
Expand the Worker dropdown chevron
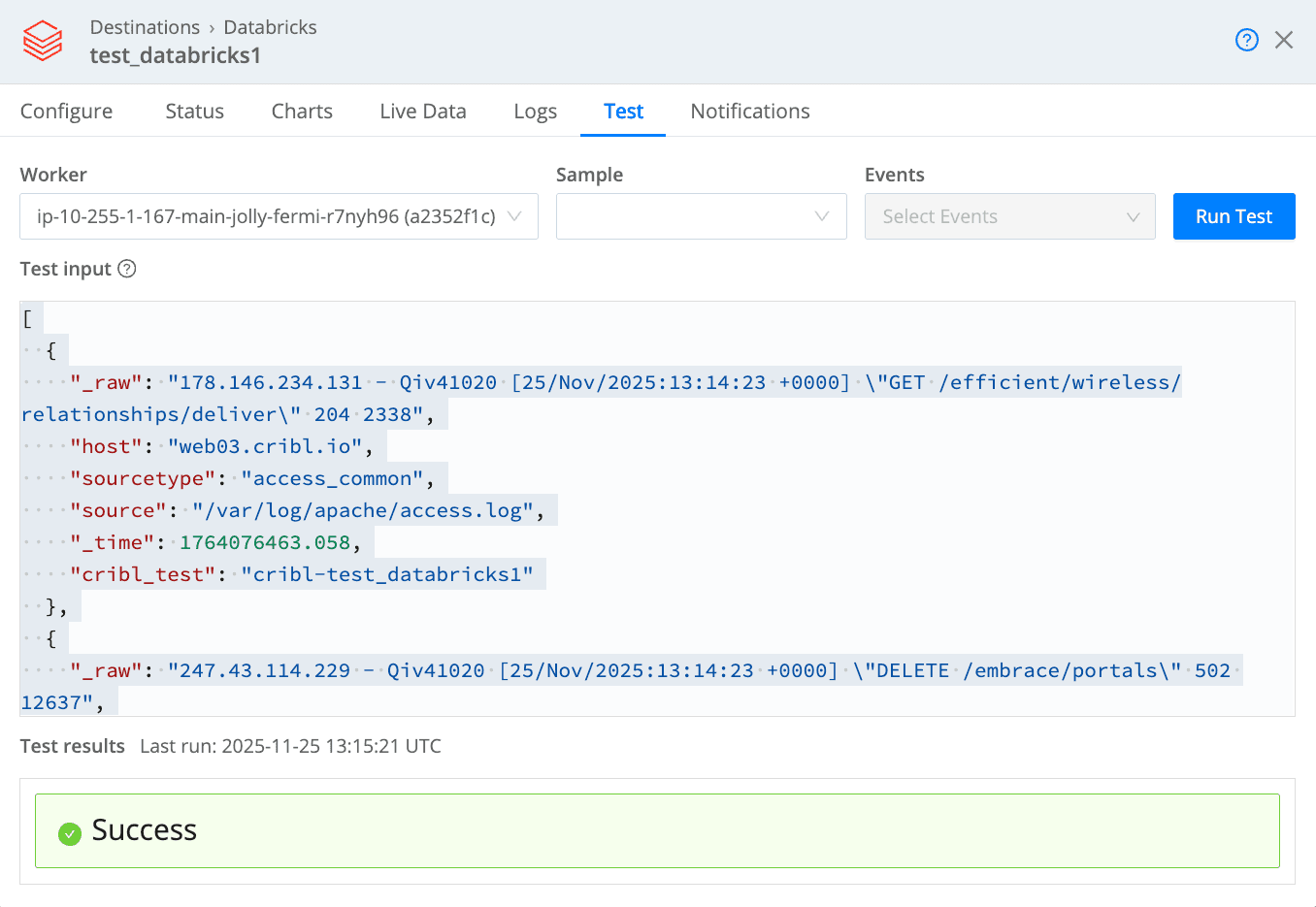click(x=515, y=216)
